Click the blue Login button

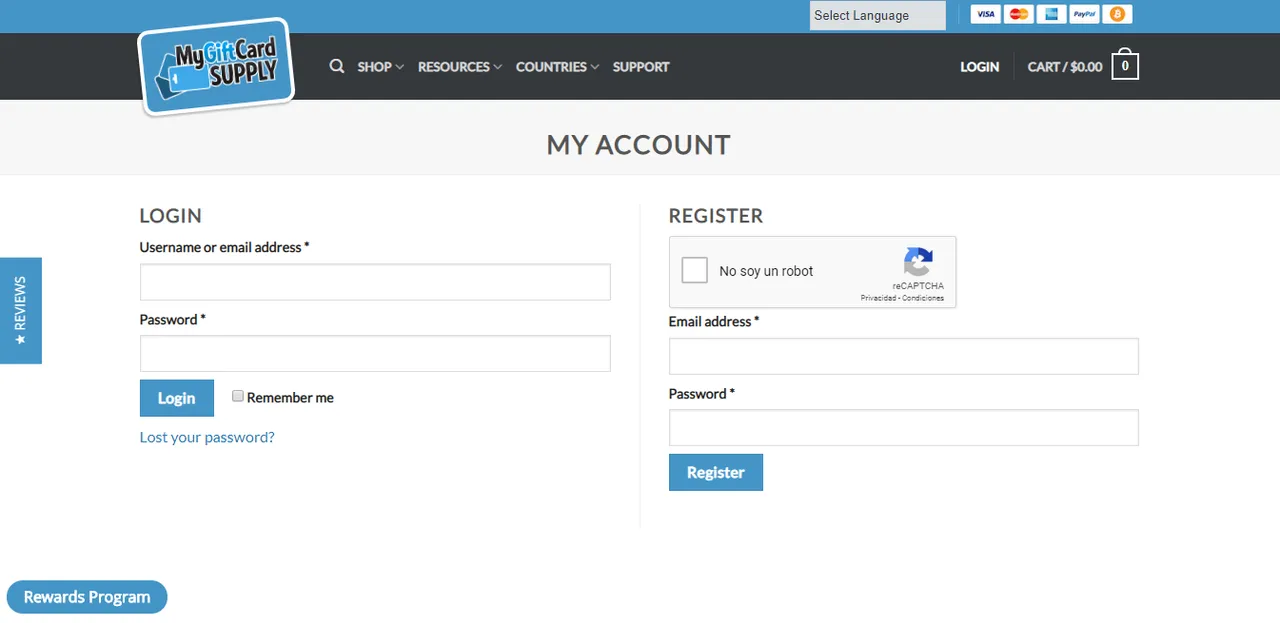pos(177,398)
